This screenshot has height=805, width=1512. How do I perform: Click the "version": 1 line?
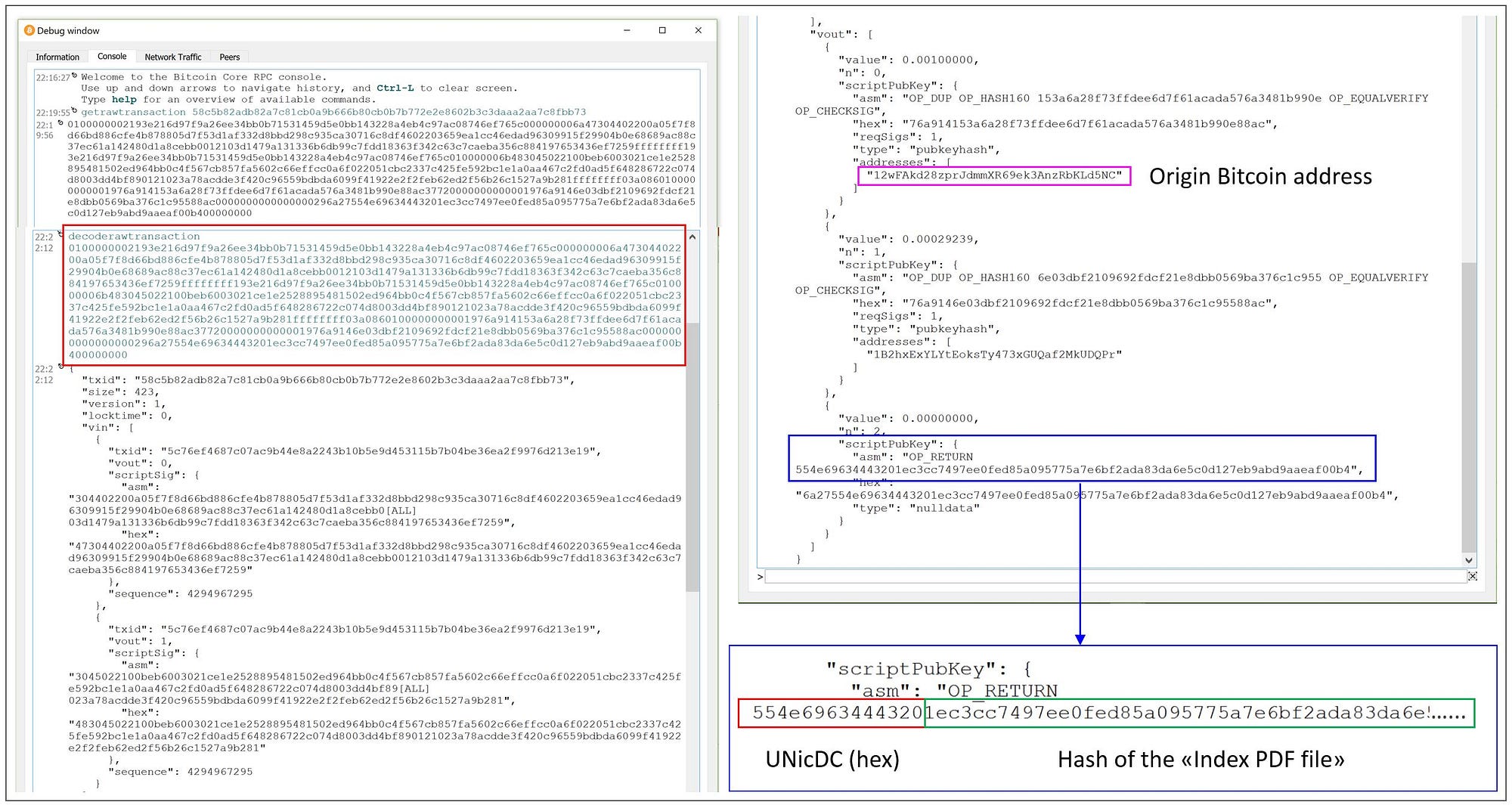(x=123, y=404)
